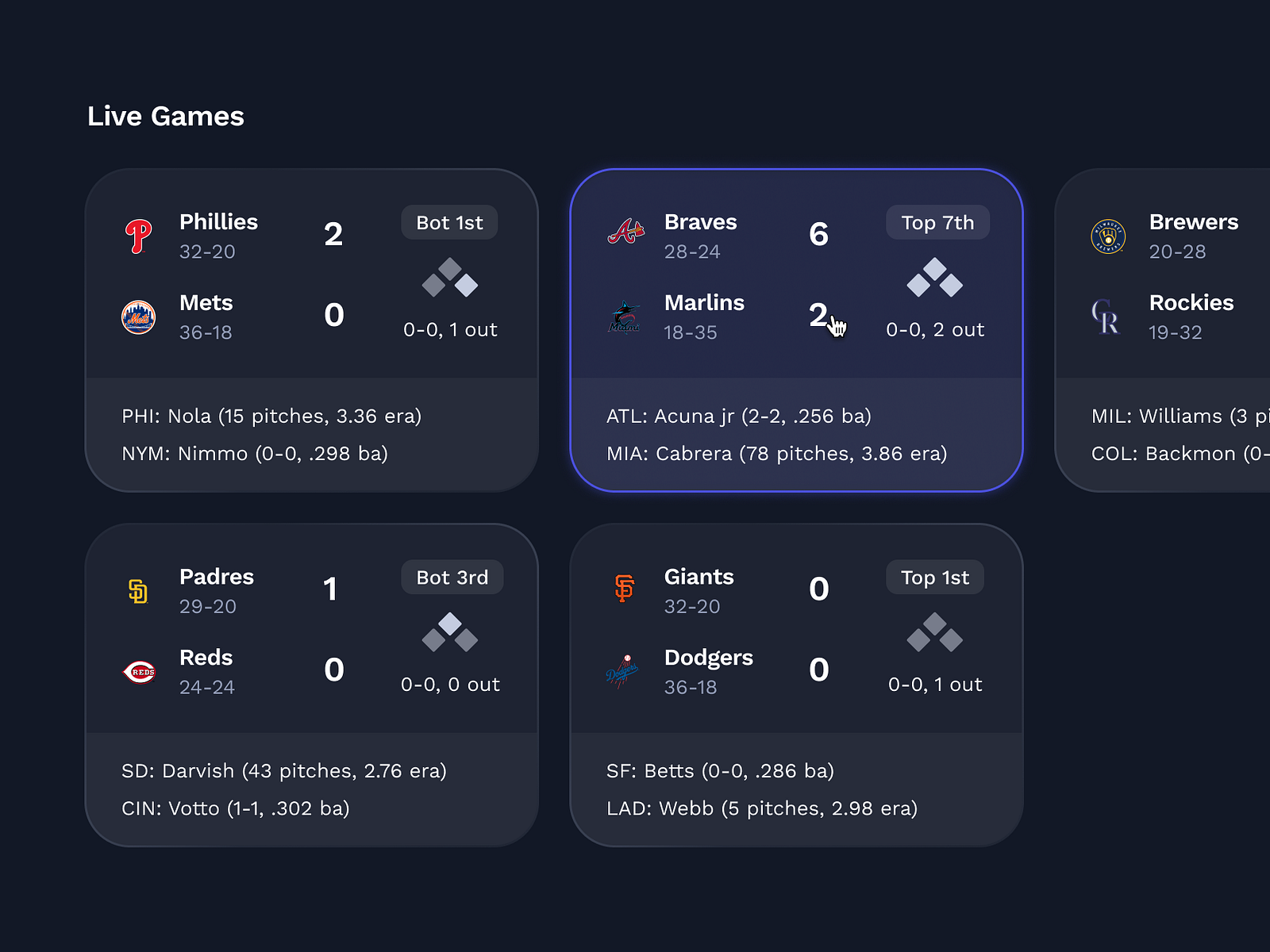Click the Dodgers team logo
Screen dimensions: 1270x952
(x=624, y=671)
